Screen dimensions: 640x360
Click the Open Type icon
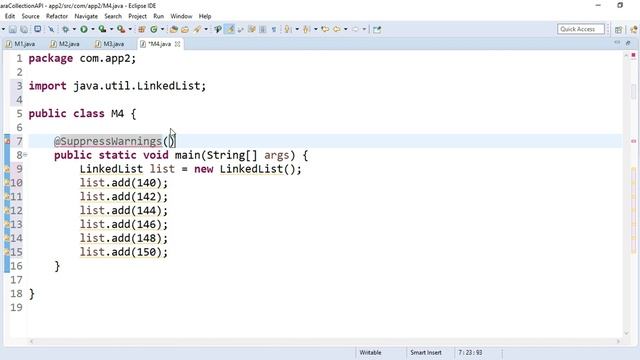point(173,29)
